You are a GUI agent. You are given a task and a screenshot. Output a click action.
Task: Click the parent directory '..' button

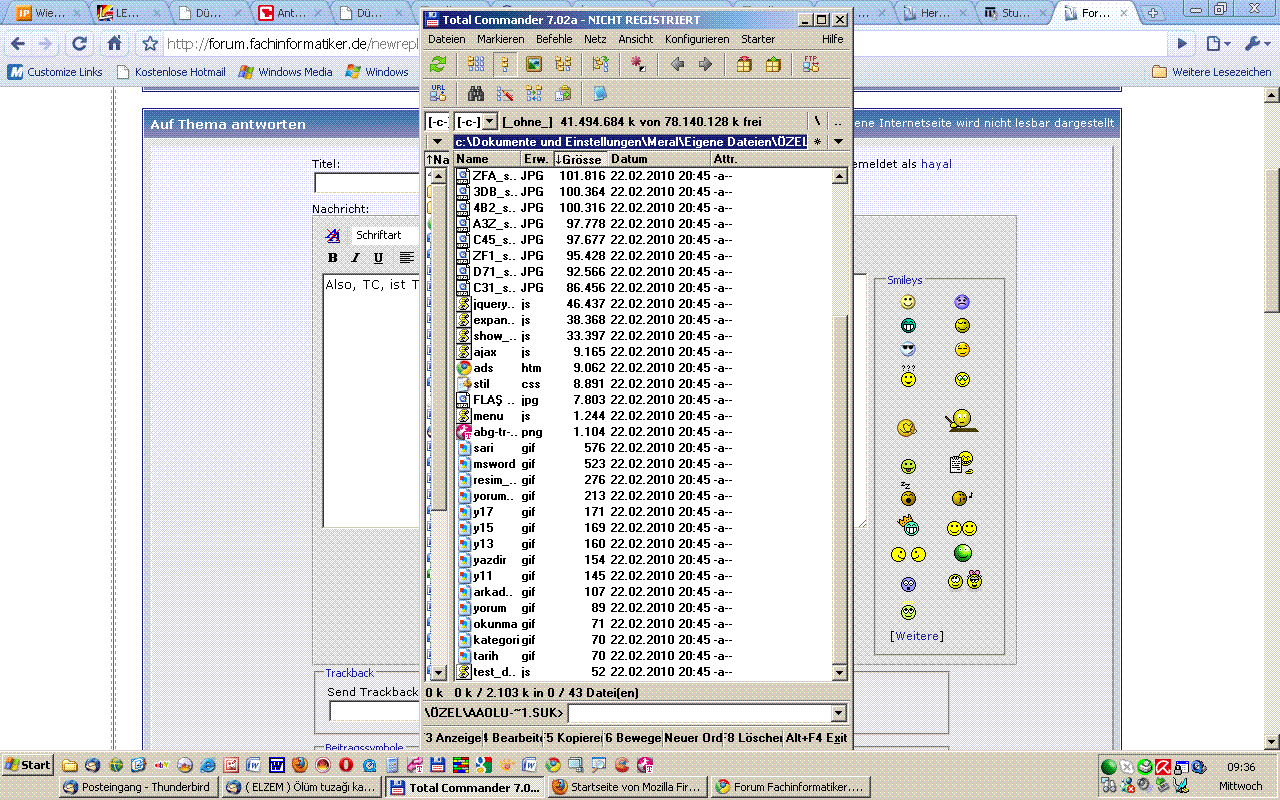coord(838,122)
